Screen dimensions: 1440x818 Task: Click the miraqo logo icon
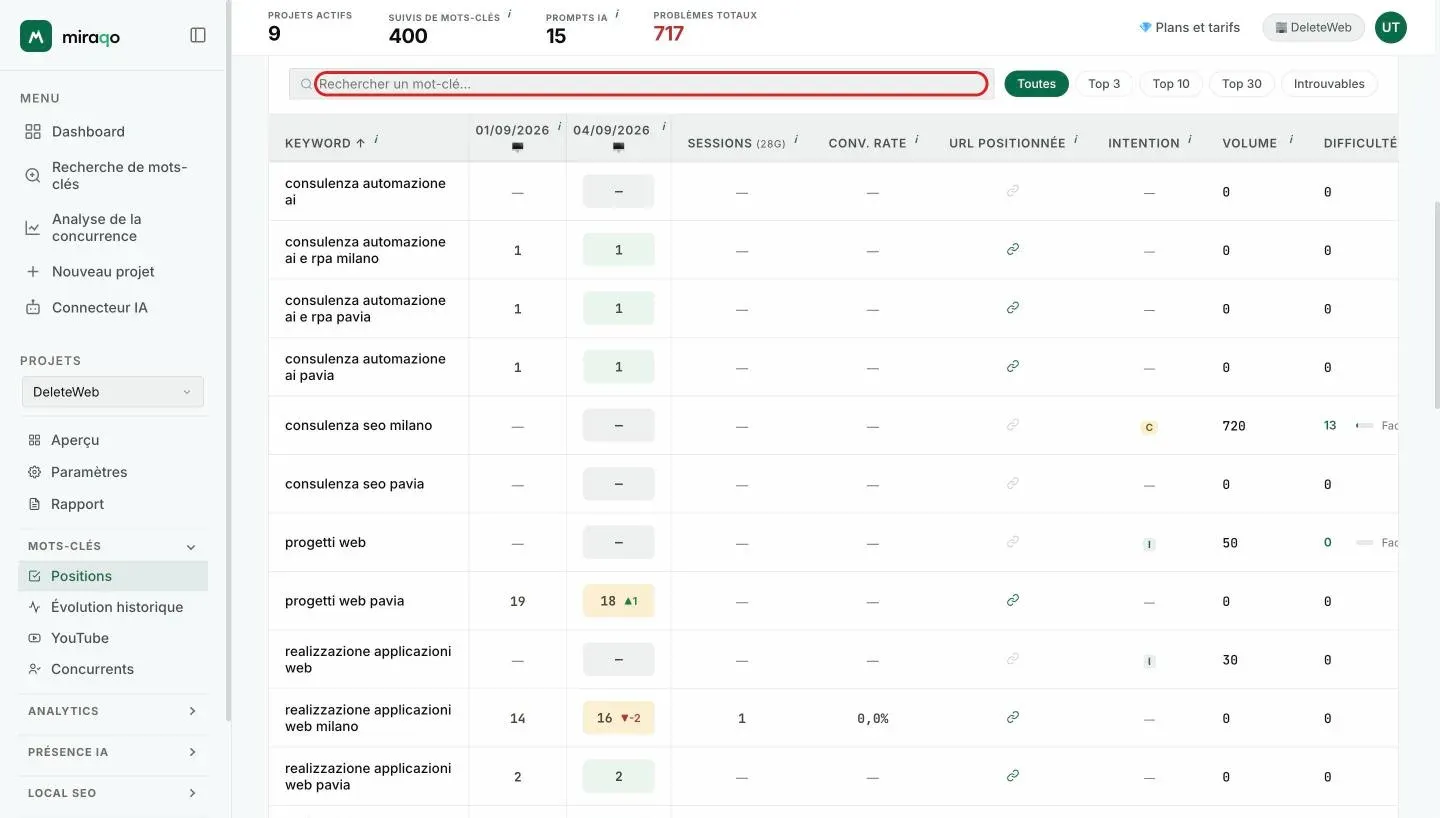(x=36, y=36)
